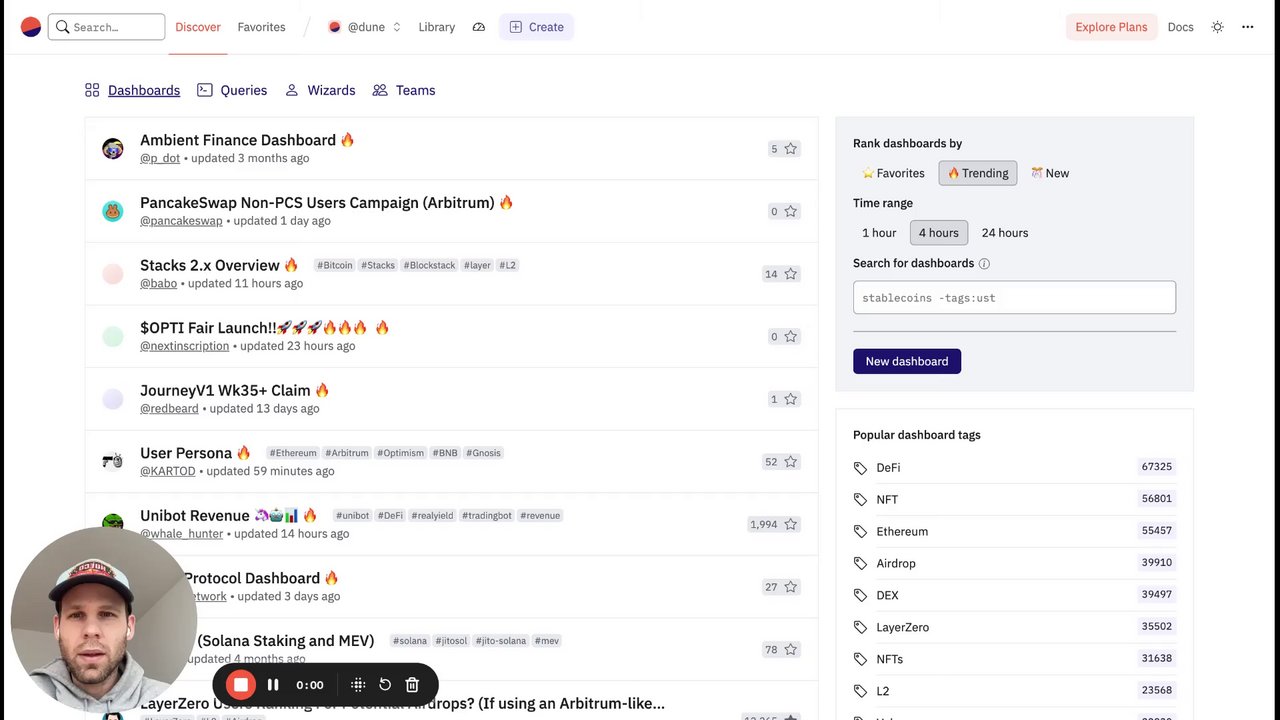The width and height of the screenshot is (1280, 720).
Task: Star the $OPTI Fair Launch dashboard
Action: tap(790, 336)
